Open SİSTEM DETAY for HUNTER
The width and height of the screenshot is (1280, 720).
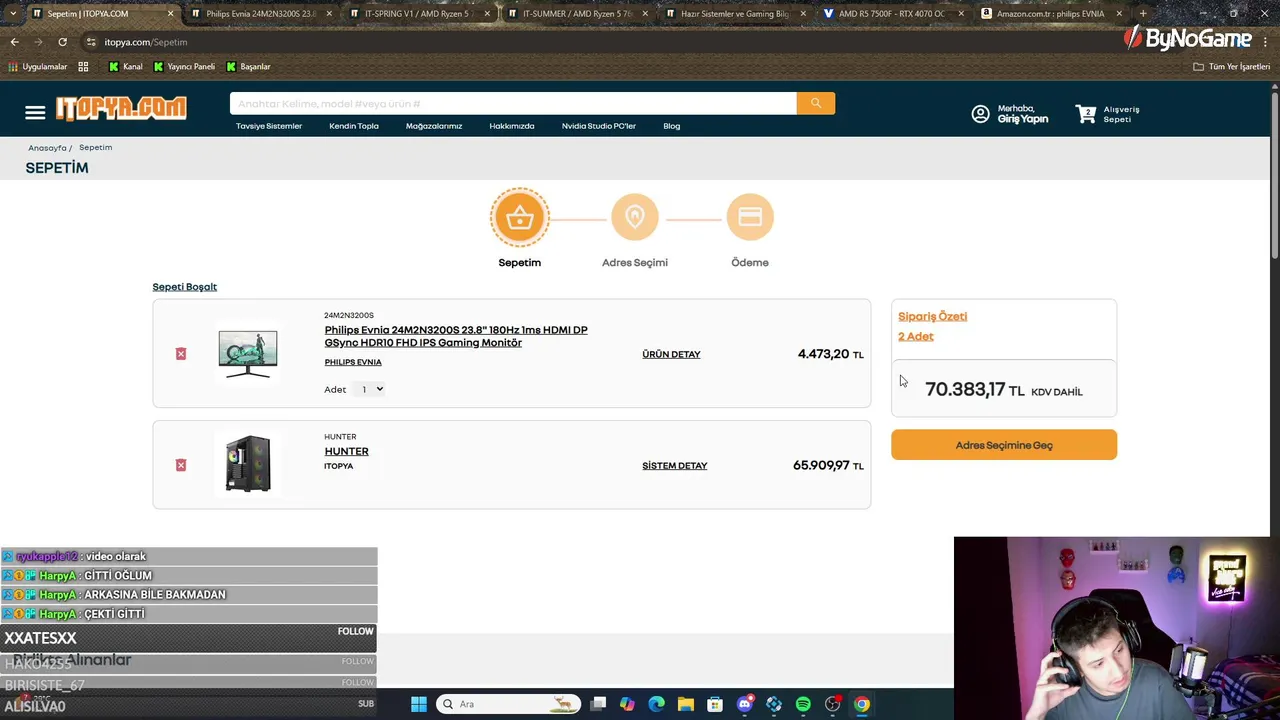(x=675, y=465)
